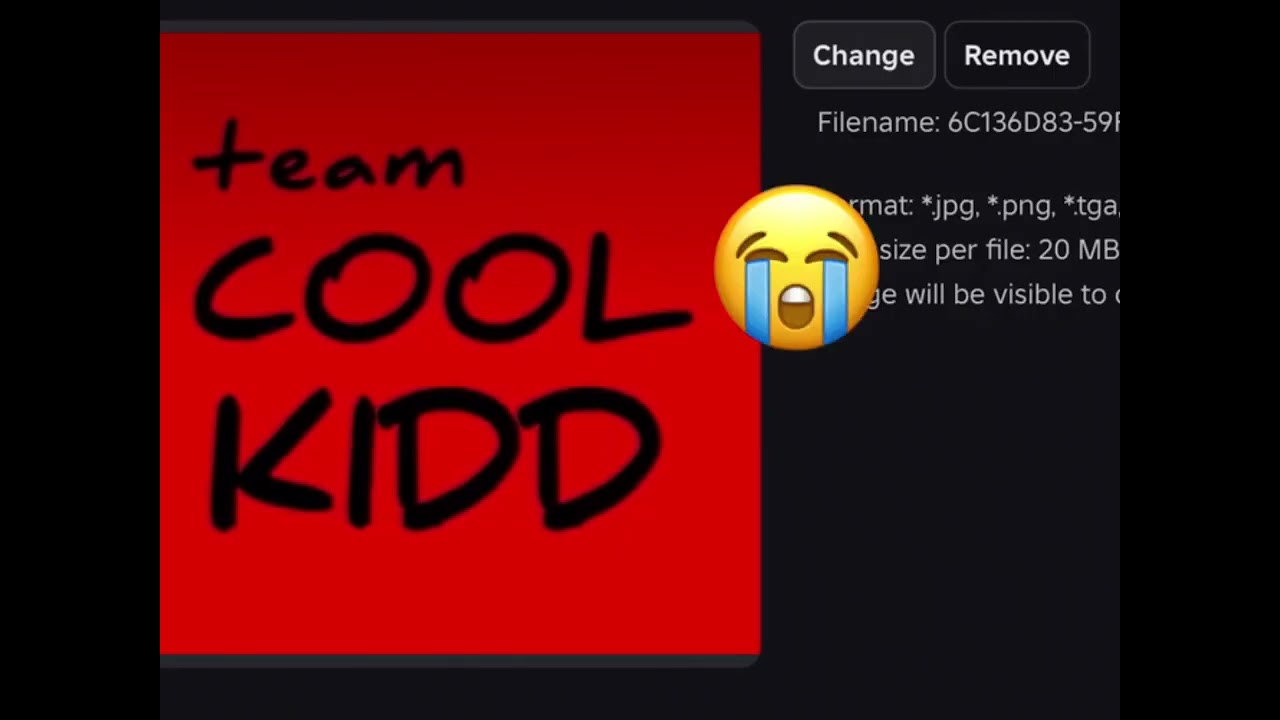Click the letter t in team
Screen dimensions: 1280x720
point(225,155)
